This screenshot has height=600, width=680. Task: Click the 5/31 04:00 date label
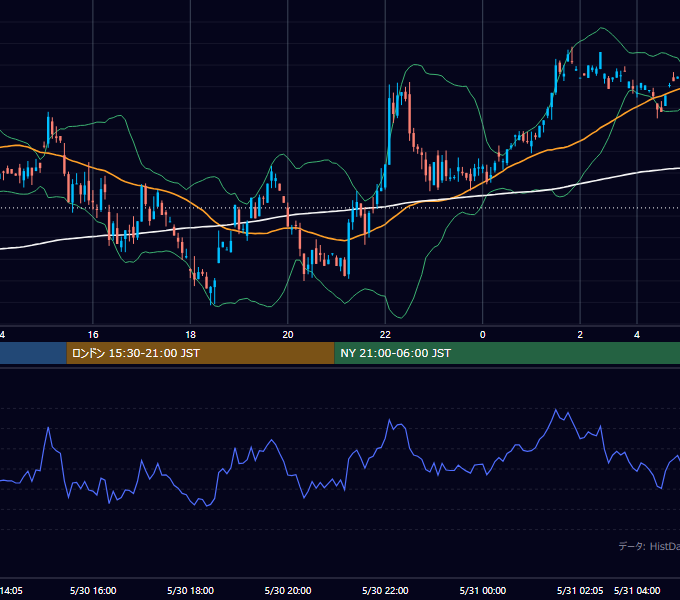pos(637,590)
